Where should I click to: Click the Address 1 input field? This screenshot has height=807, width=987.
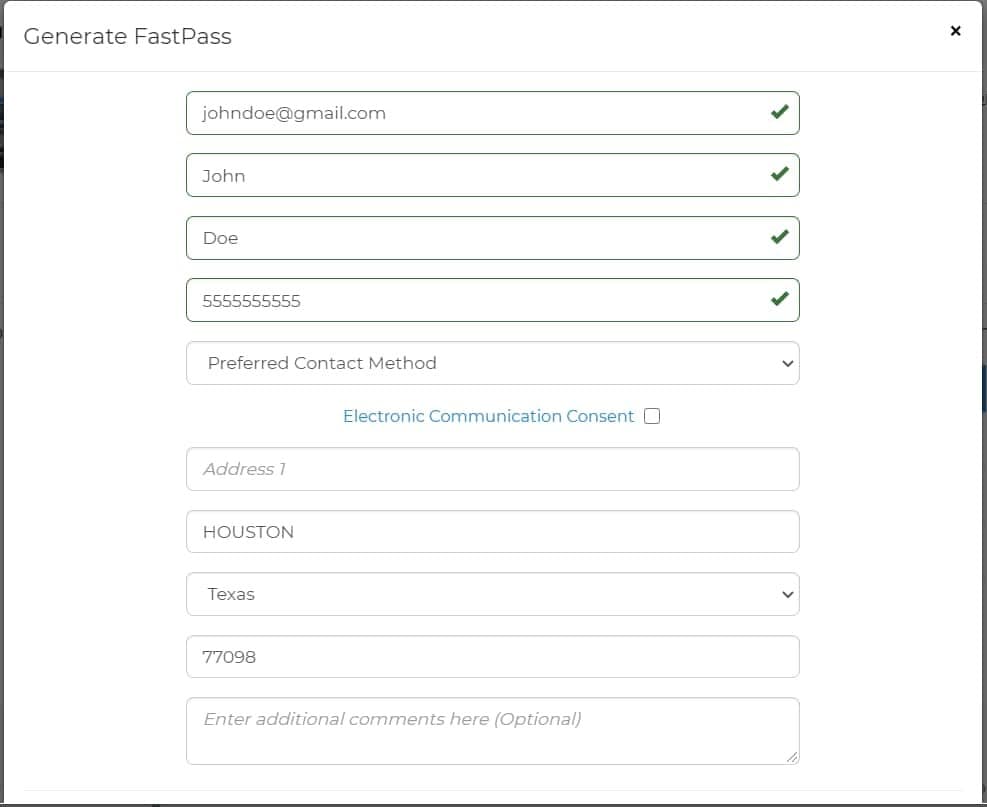click(x=492, y=469)
